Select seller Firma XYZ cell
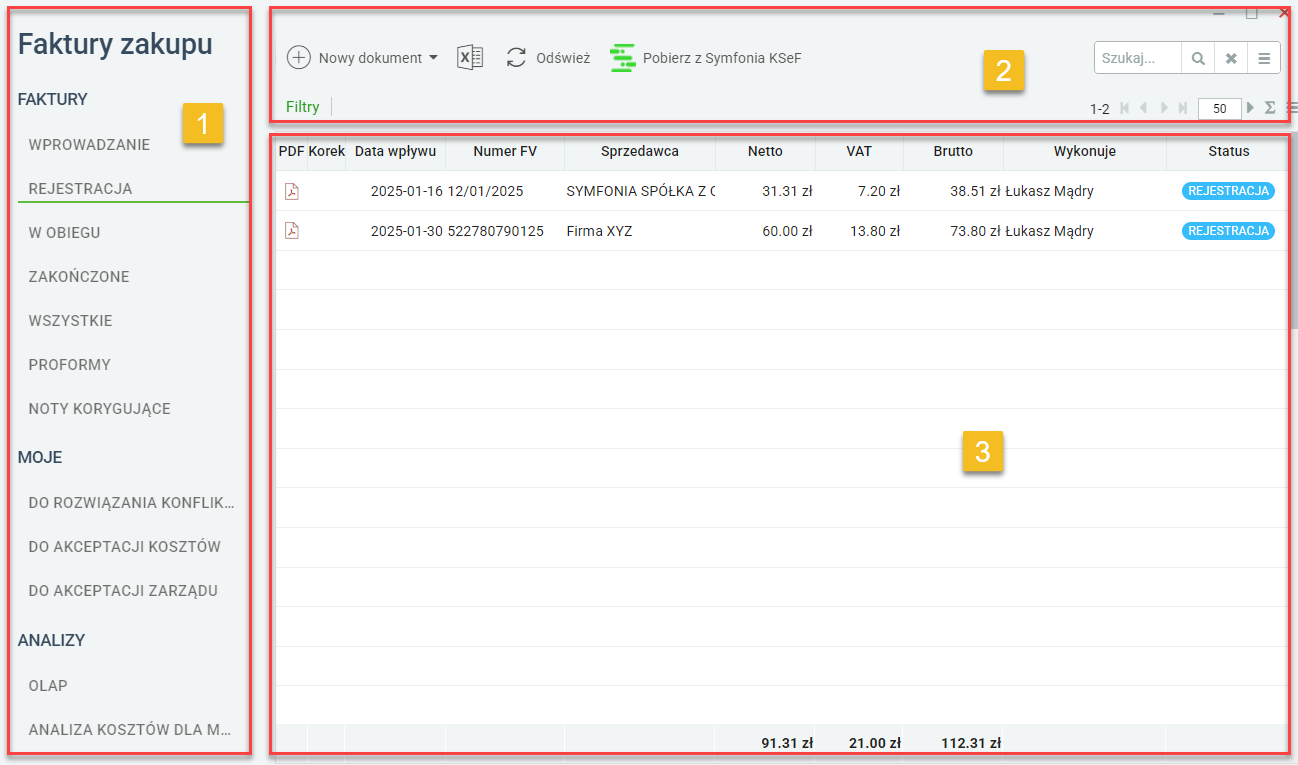The width and height of the screenshot is (1298, 765). [x=600, y=231]
